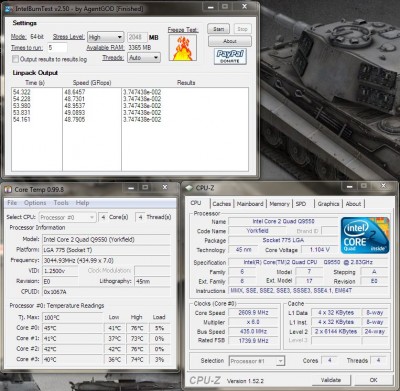Switch to the CPU-Z Memory tab
400x391 pixels.
coord(279,204)
